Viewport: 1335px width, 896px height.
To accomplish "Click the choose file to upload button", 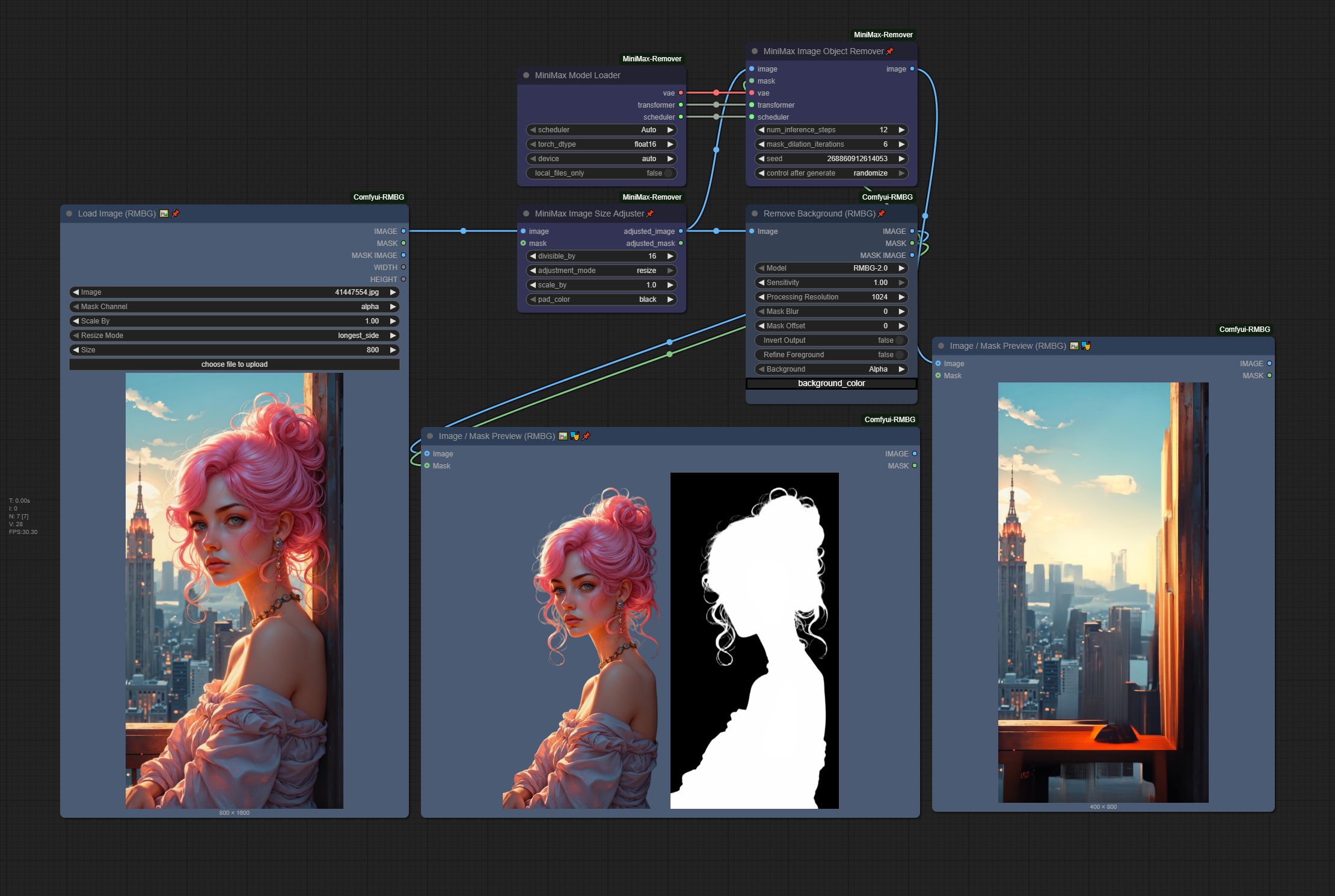I will tap(234, 364).
